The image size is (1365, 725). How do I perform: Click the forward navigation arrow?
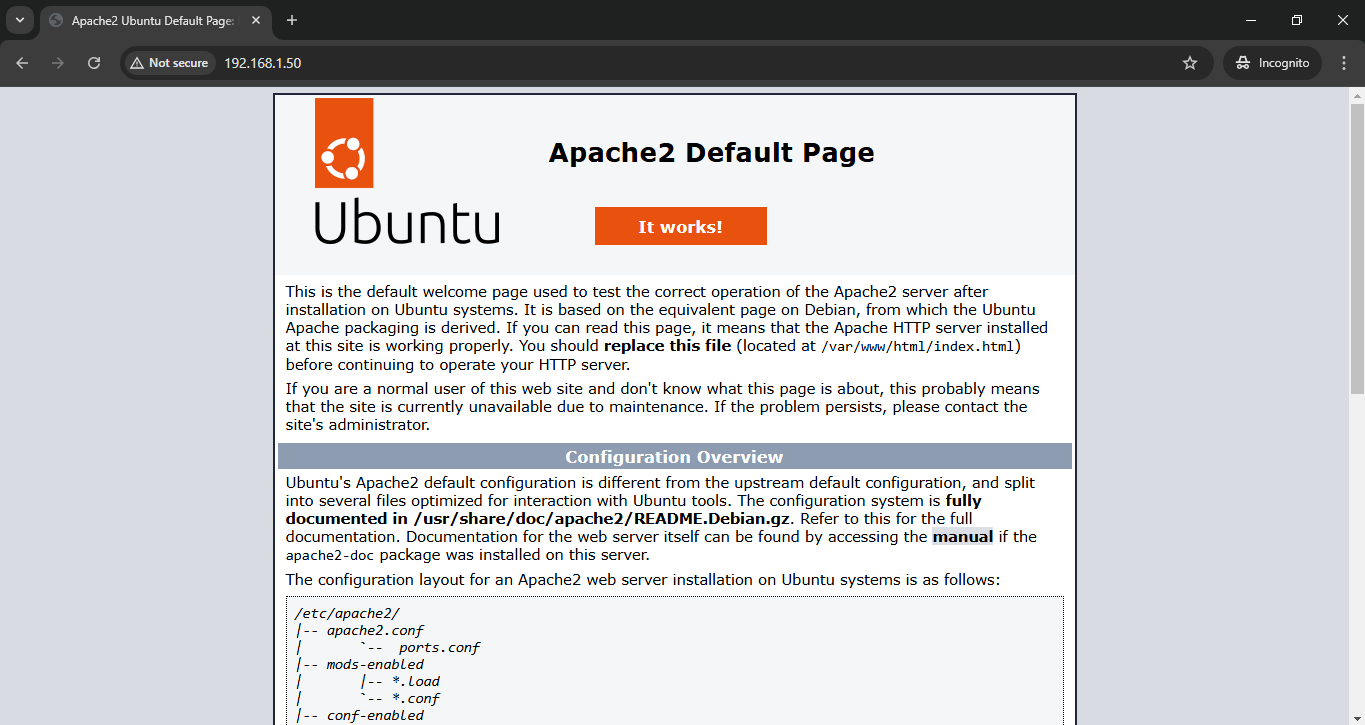pos(58,63)
